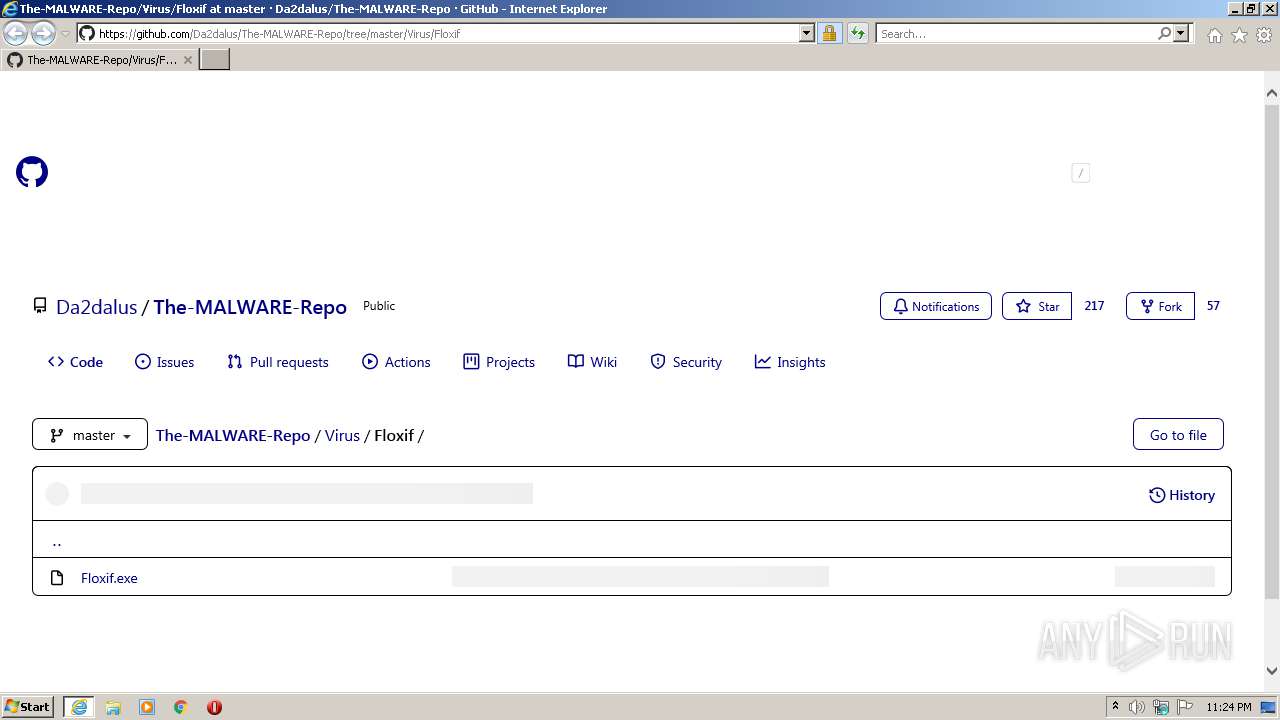
Task: Star the repository
Action: [1037, 306]
